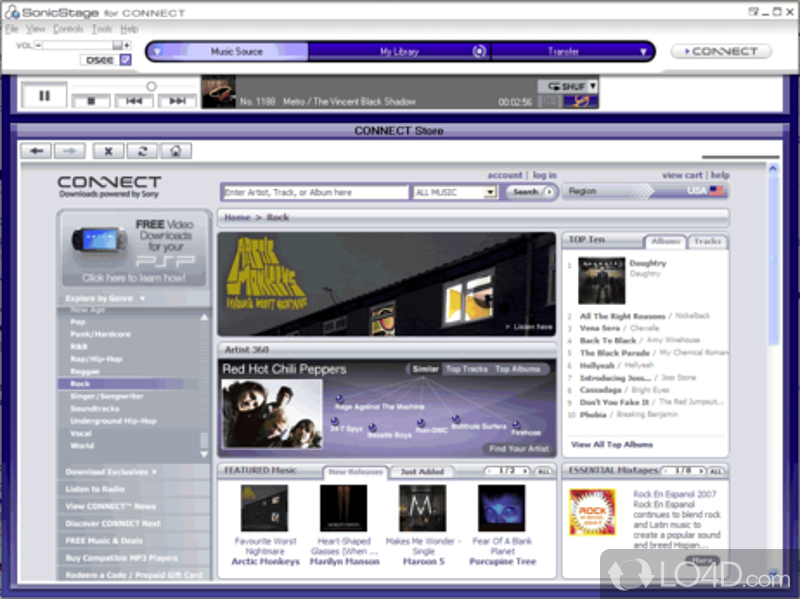Skip to the previous track
The width and height of the screenshot is (800, 599).
[x=134, y=101]
